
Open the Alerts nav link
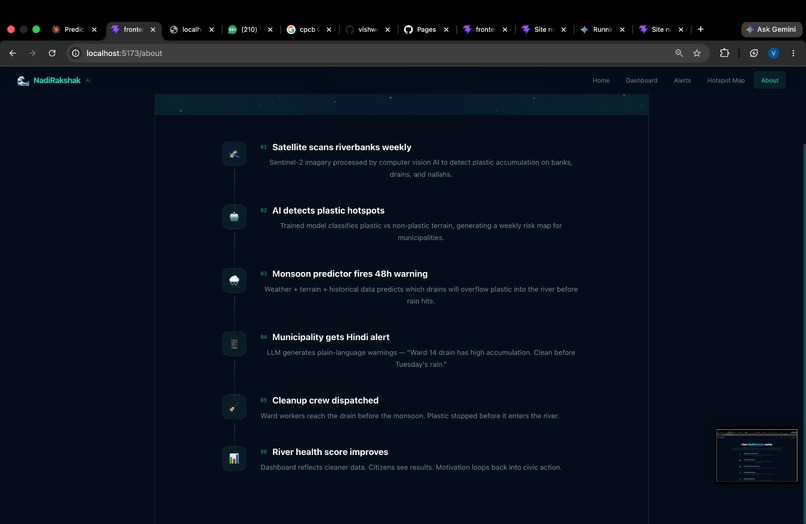pos(682,81)
